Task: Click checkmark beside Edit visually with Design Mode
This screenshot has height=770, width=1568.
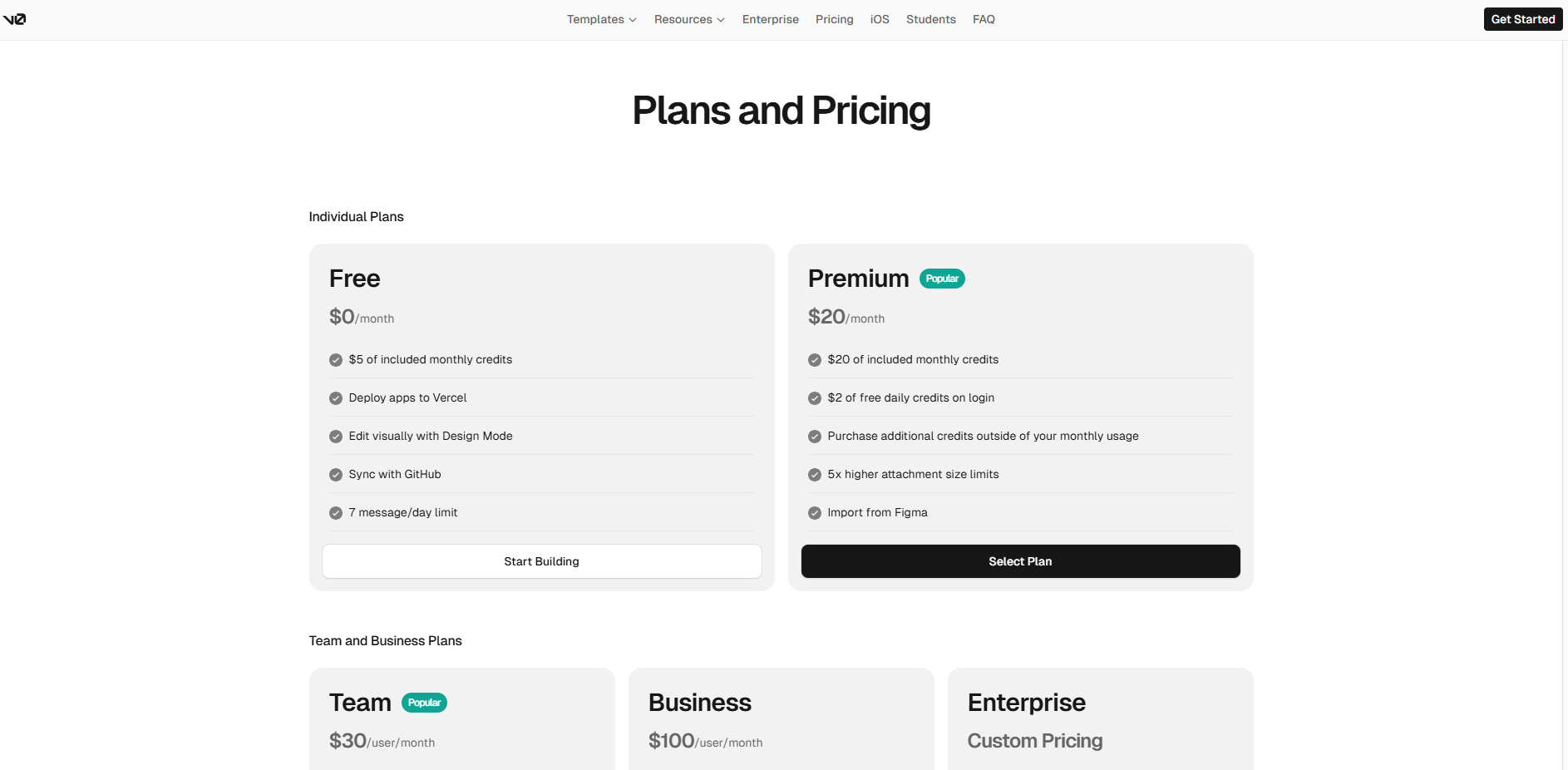Action: (336, 437)
